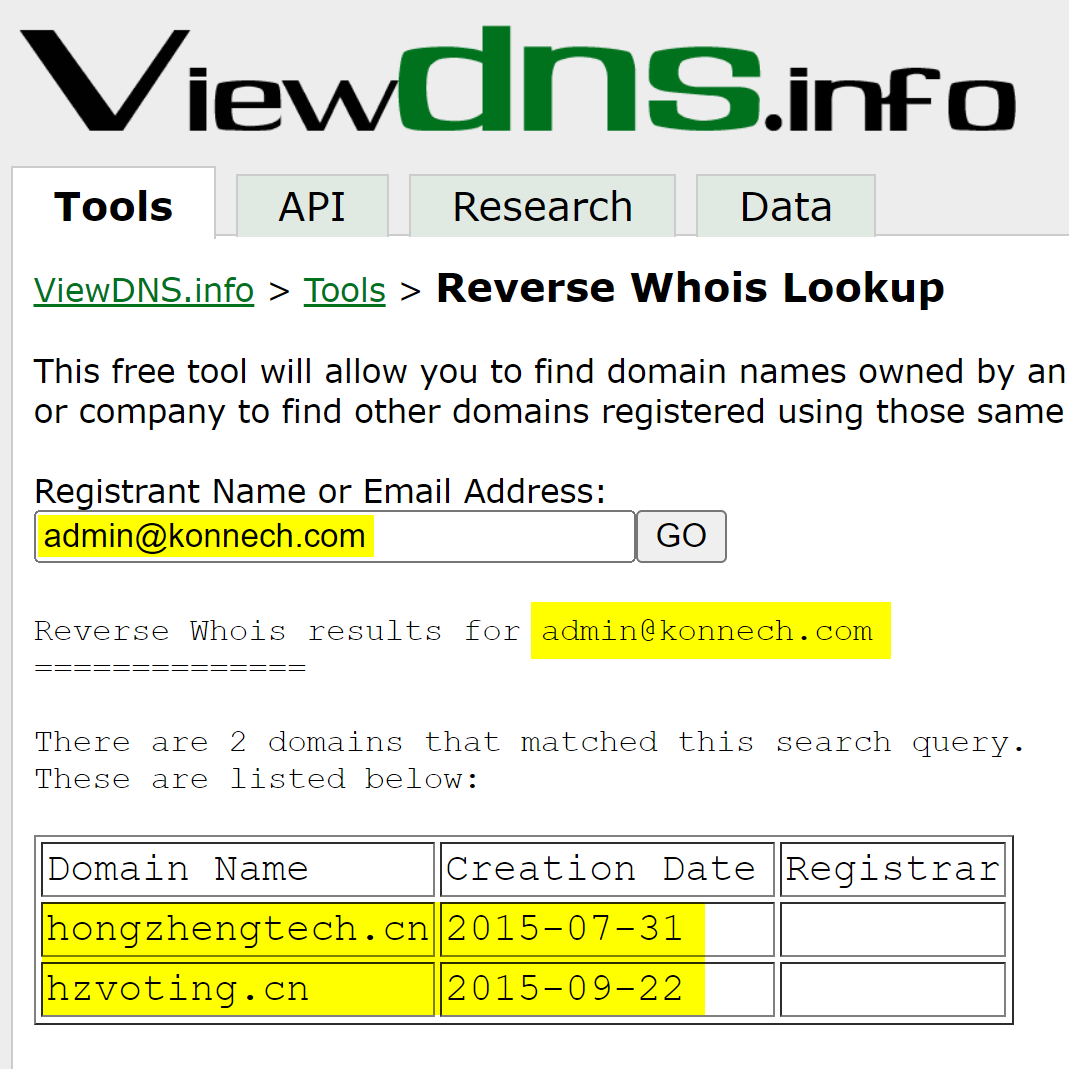Click the Registrar column header
The height and width of the screenshot is (1069, 1069).
pyautogui.click(x=893, y=869)
